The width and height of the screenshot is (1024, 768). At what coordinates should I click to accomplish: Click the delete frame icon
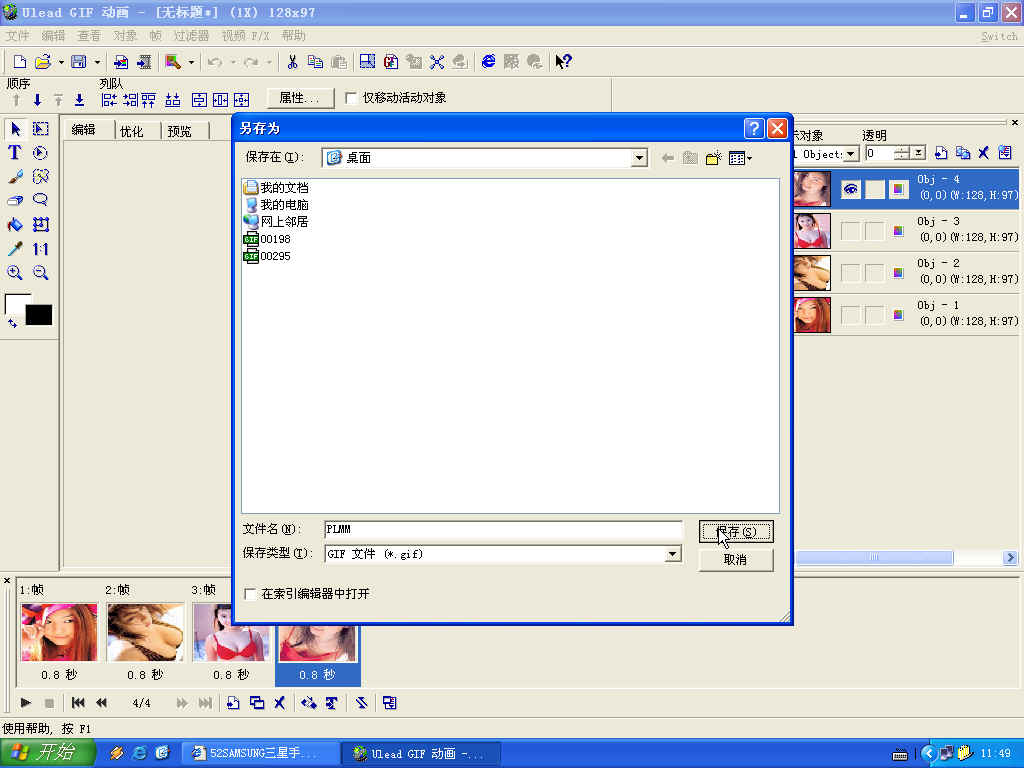click(280, 703)
